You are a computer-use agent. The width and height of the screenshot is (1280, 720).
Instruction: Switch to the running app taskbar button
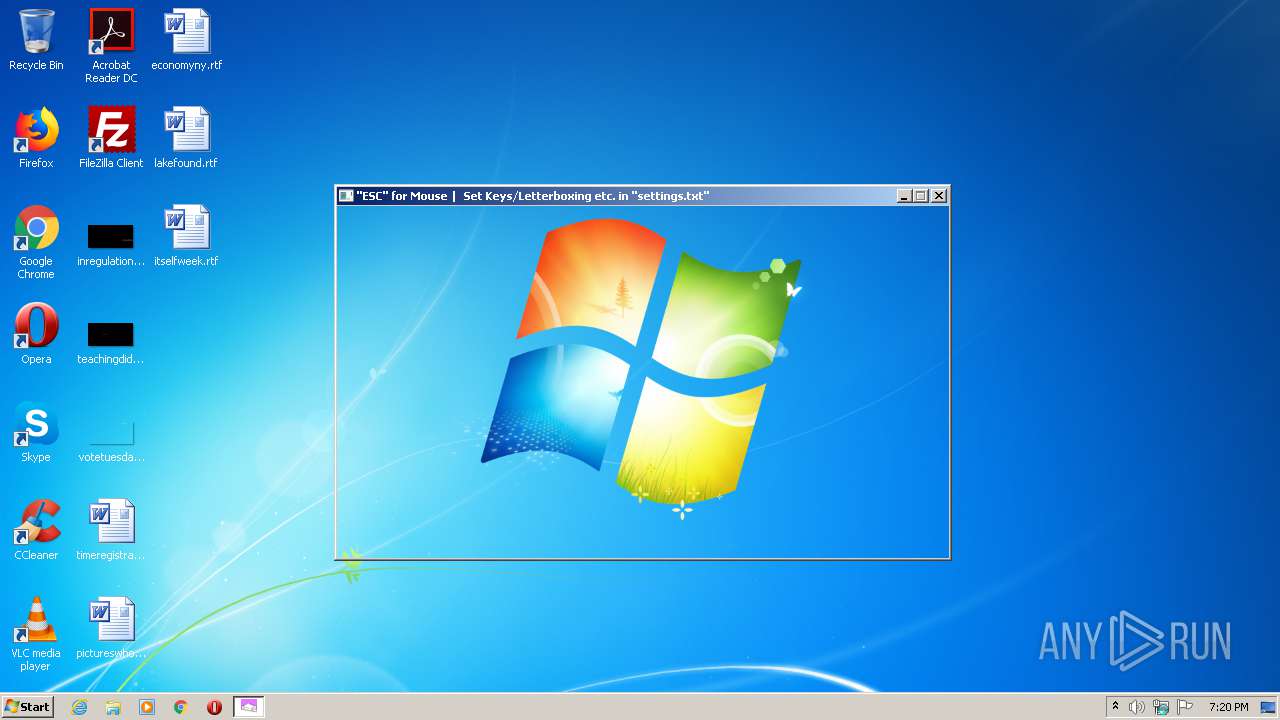point(248,707)
